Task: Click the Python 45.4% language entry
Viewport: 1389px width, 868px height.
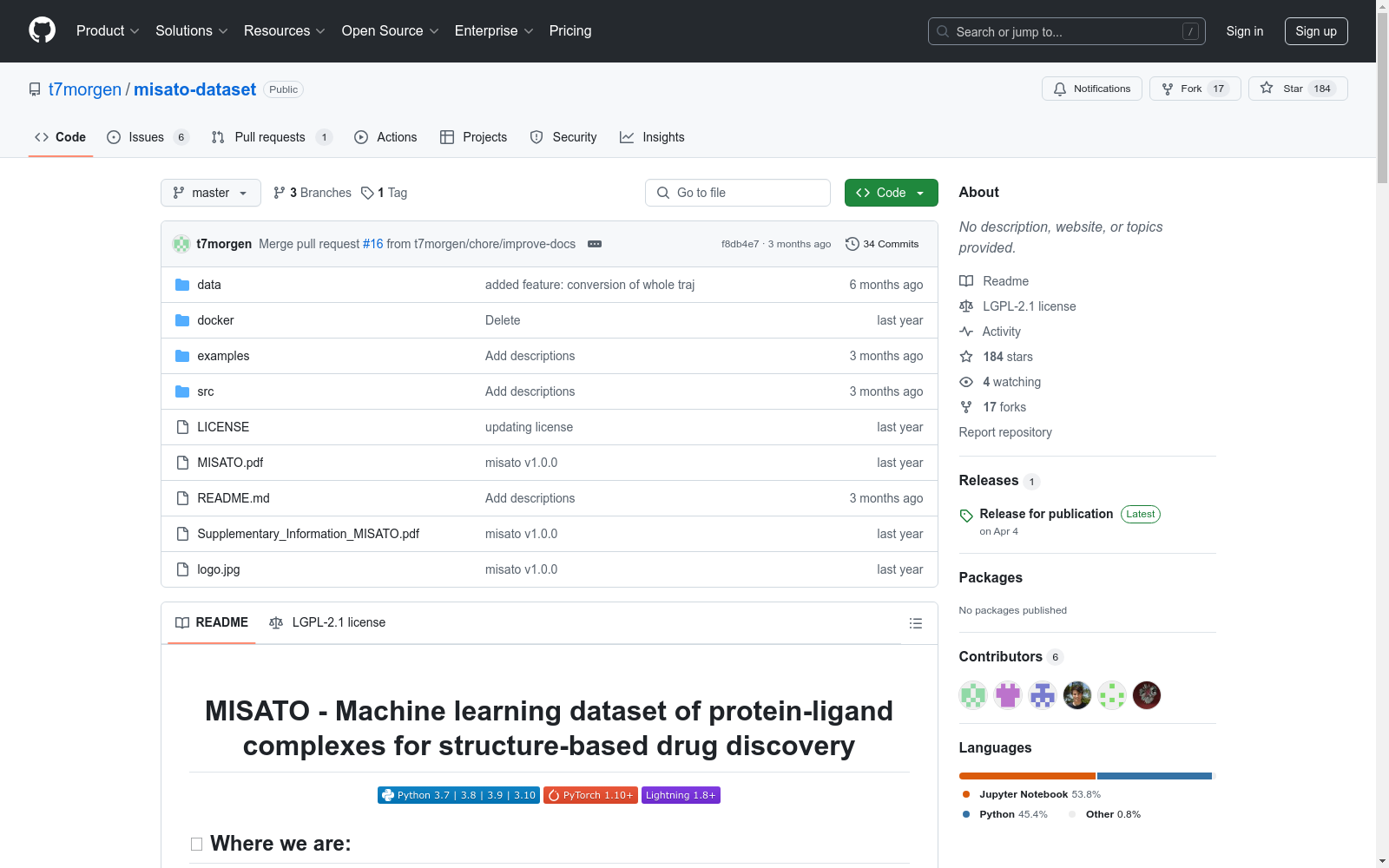Action: point(1004,814)
